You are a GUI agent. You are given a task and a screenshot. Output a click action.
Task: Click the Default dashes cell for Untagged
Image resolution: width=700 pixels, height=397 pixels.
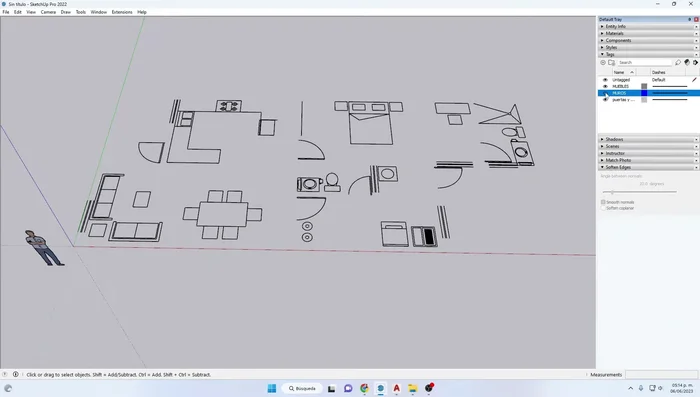pos(659,79)
